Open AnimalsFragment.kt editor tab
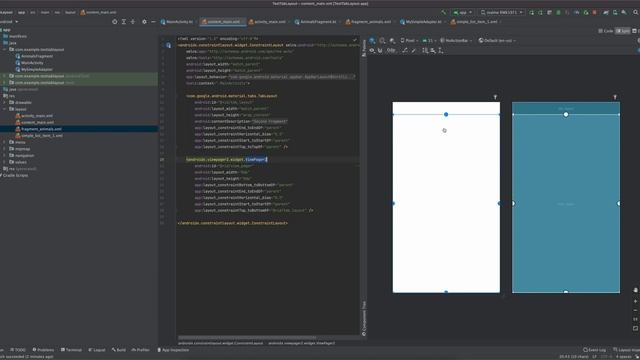 click(318, 22)
